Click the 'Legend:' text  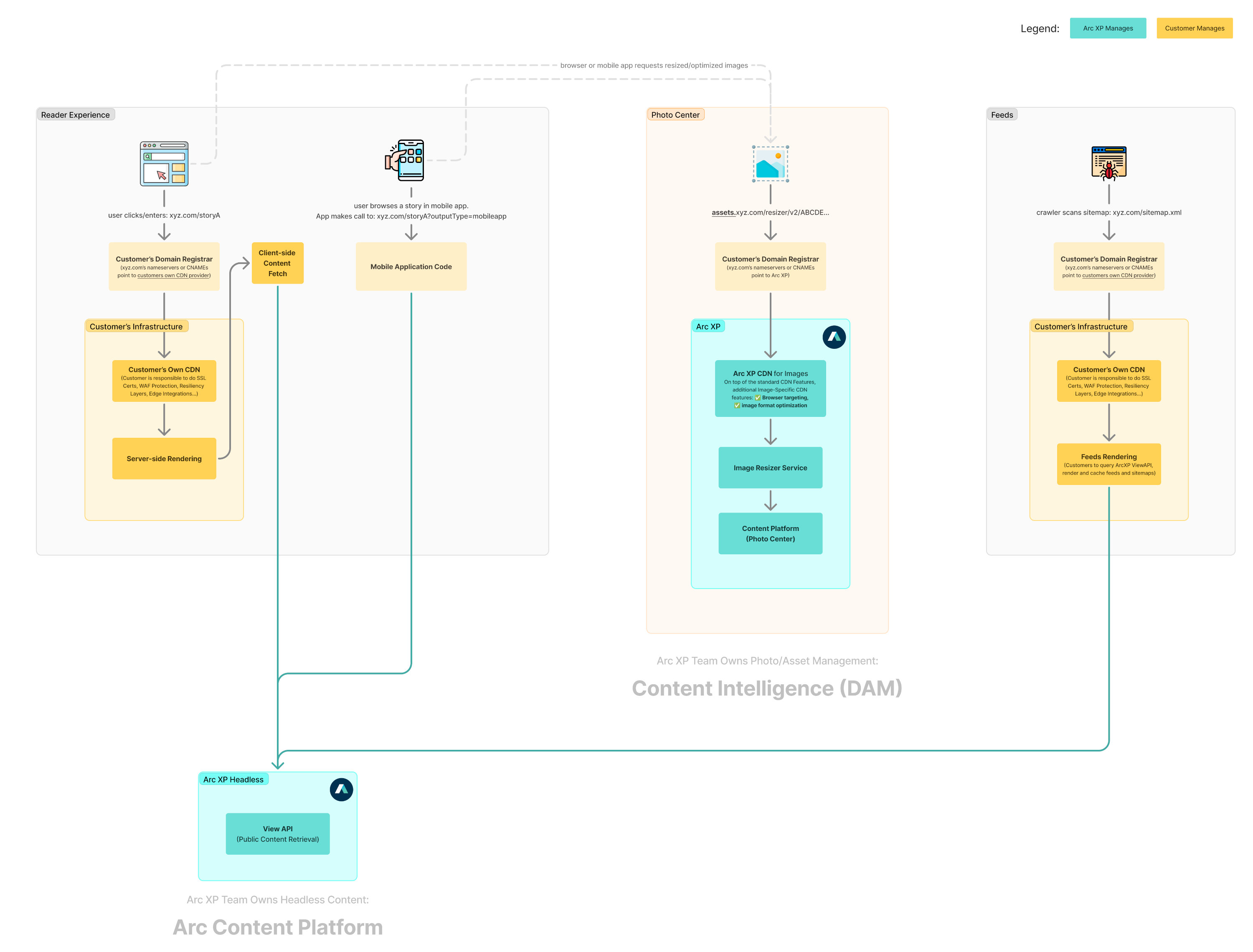(x=1040, y=29)
